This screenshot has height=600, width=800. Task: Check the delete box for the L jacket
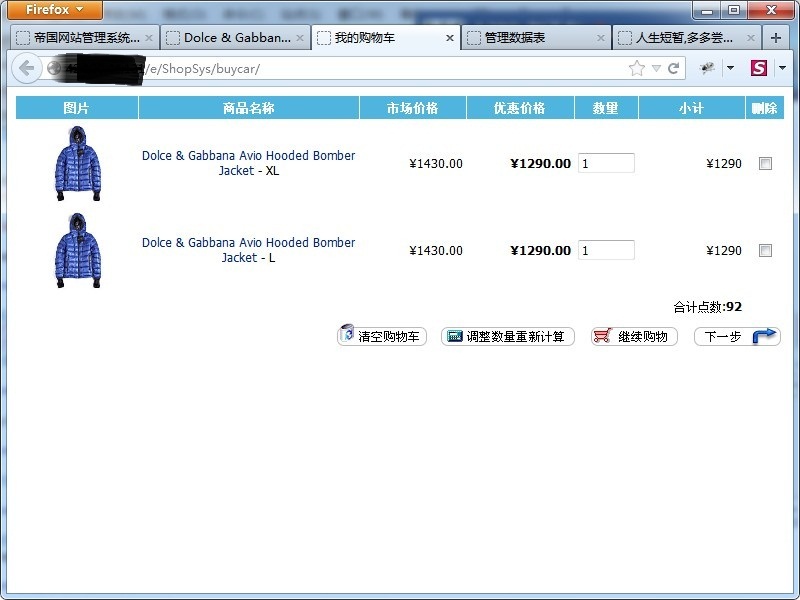coord(765,251)
